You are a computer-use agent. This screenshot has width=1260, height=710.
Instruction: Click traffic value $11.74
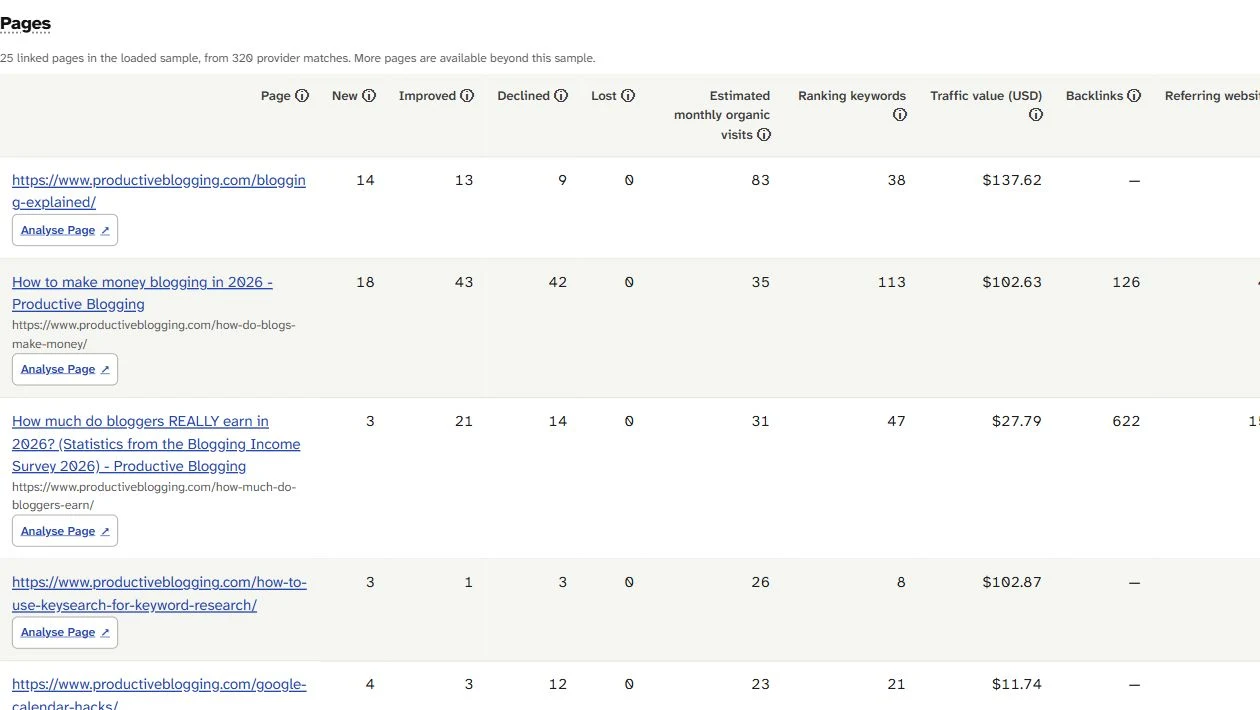tap(1017, 684)
